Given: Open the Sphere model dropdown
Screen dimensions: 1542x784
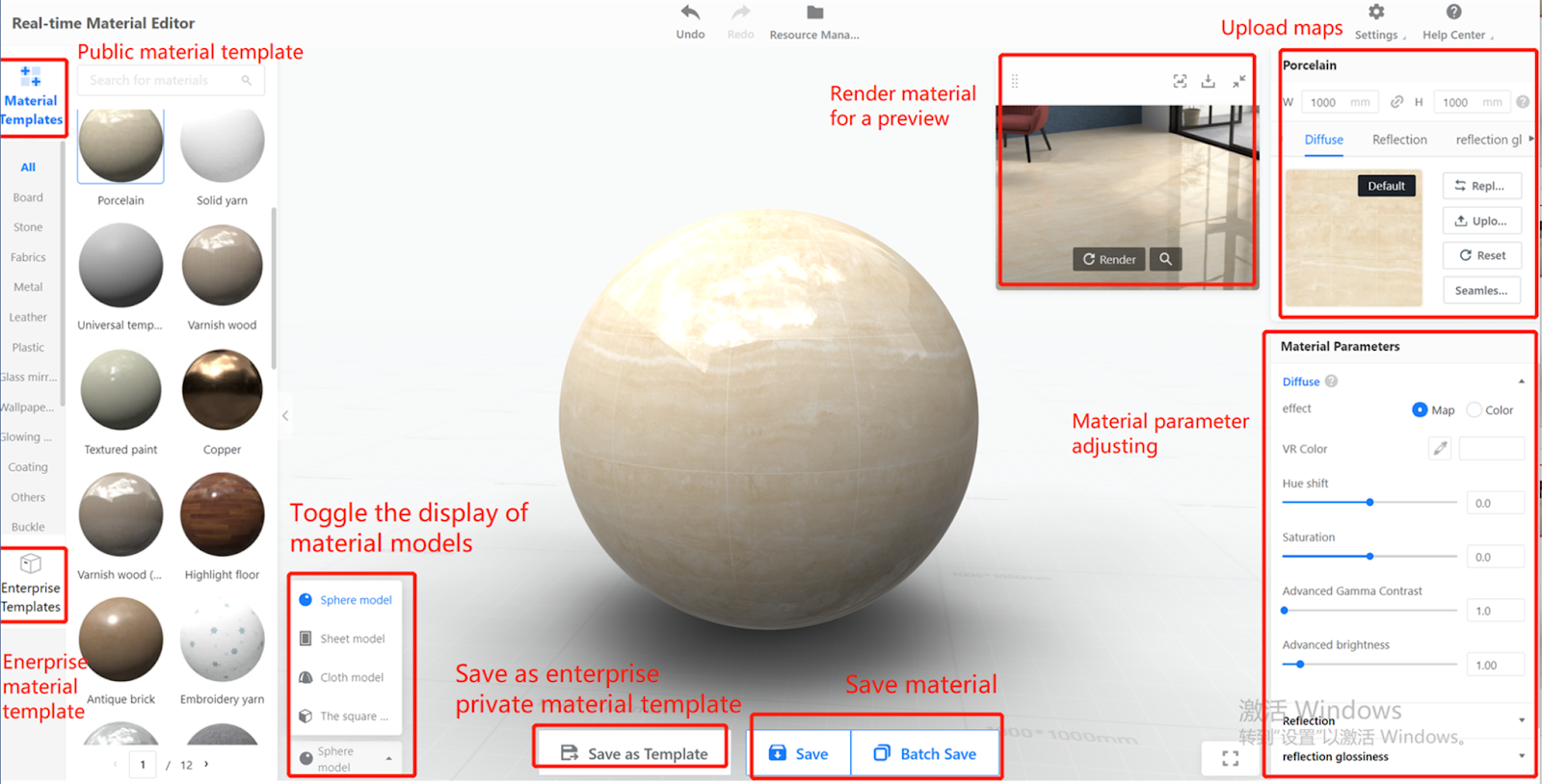Looking at the screenshot, I should point(346,758).
